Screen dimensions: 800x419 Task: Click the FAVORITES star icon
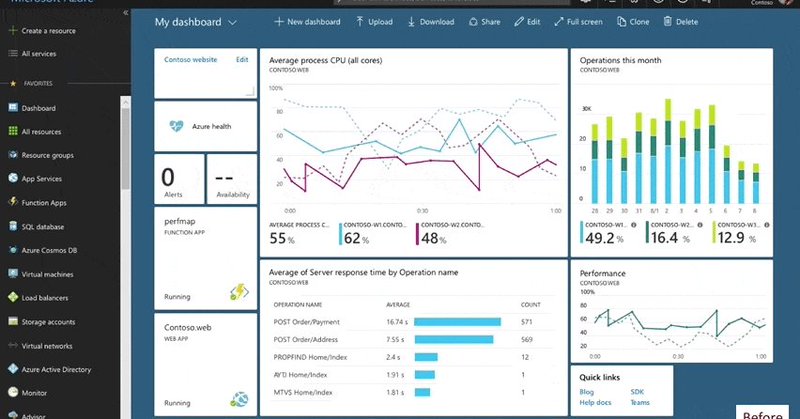pos(13,83)
